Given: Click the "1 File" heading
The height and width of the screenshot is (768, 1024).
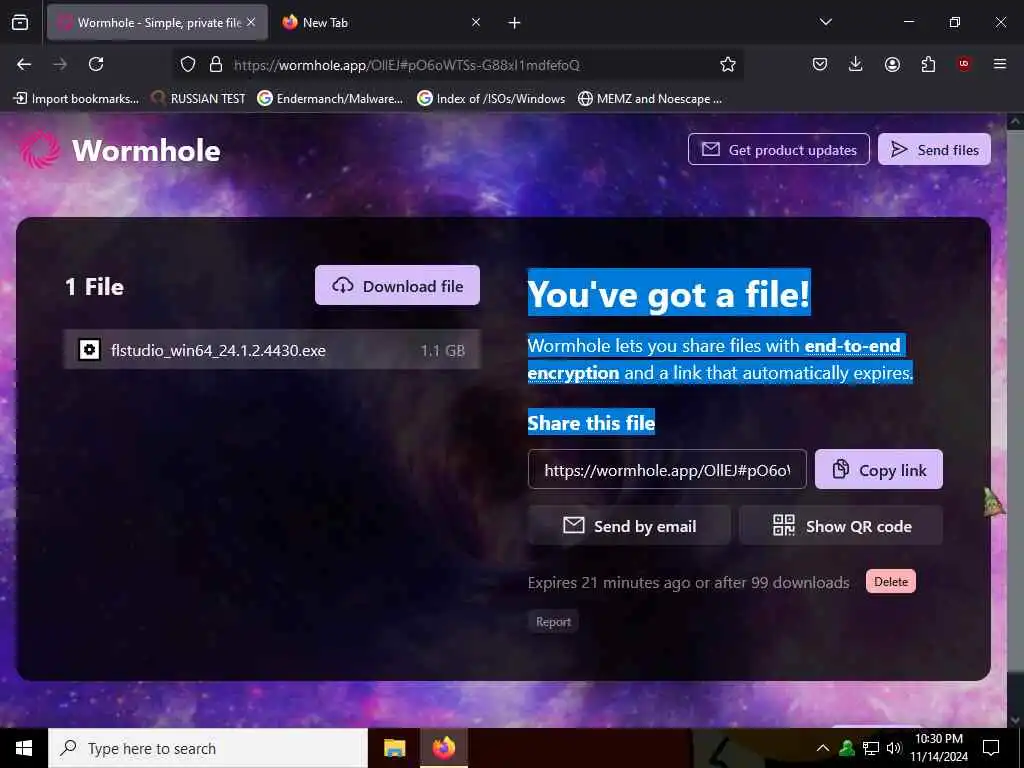Looking at the screenshot, I should point(94,287).
